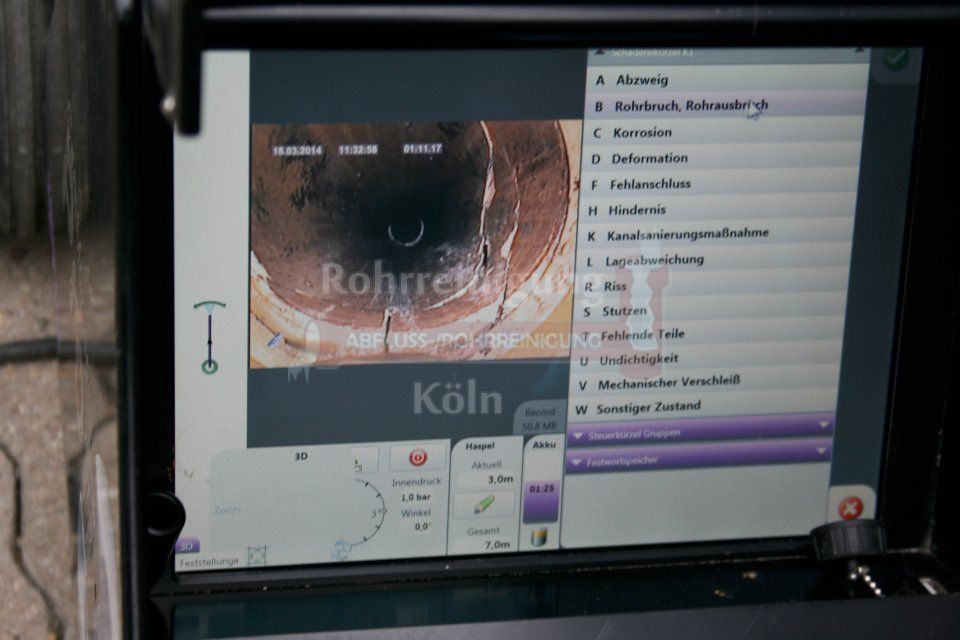Image resolution: width=960 pixels, height=640 pixels.
Task: Click the 11:32:58 time overlay
Action: click(x=358, y=149)
